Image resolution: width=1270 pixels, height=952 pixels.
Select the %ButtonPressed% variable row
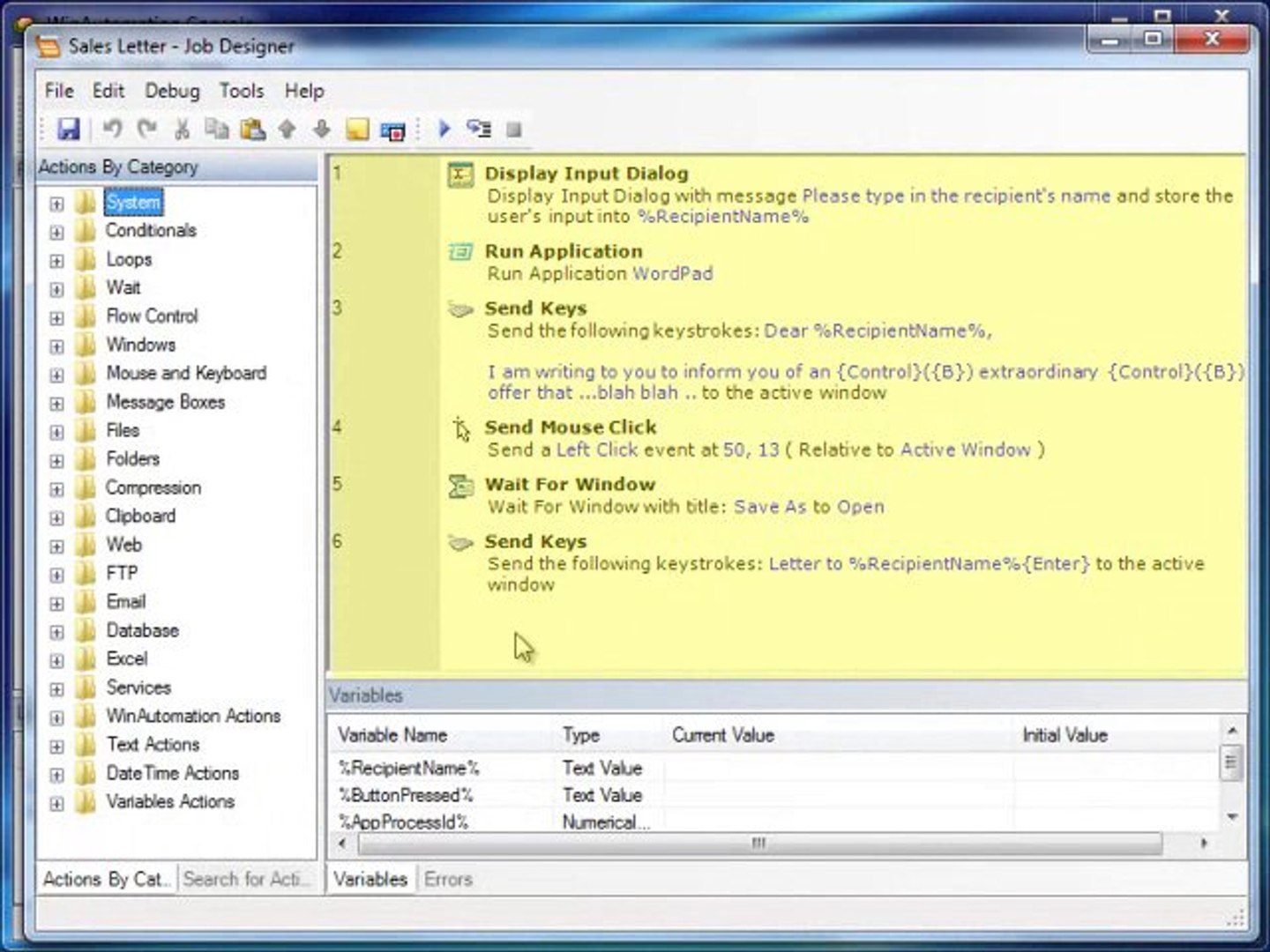[774, 795]
